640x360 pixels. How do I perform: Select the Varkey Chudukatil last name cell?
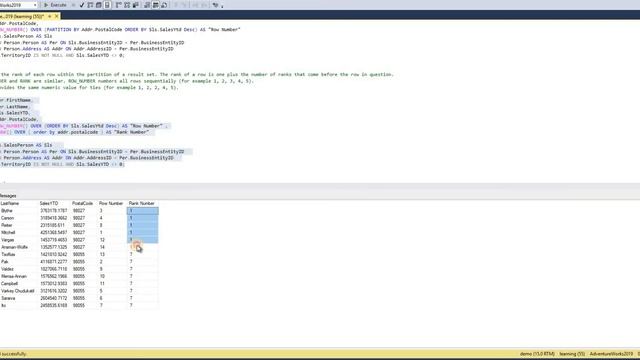point(18,291)
